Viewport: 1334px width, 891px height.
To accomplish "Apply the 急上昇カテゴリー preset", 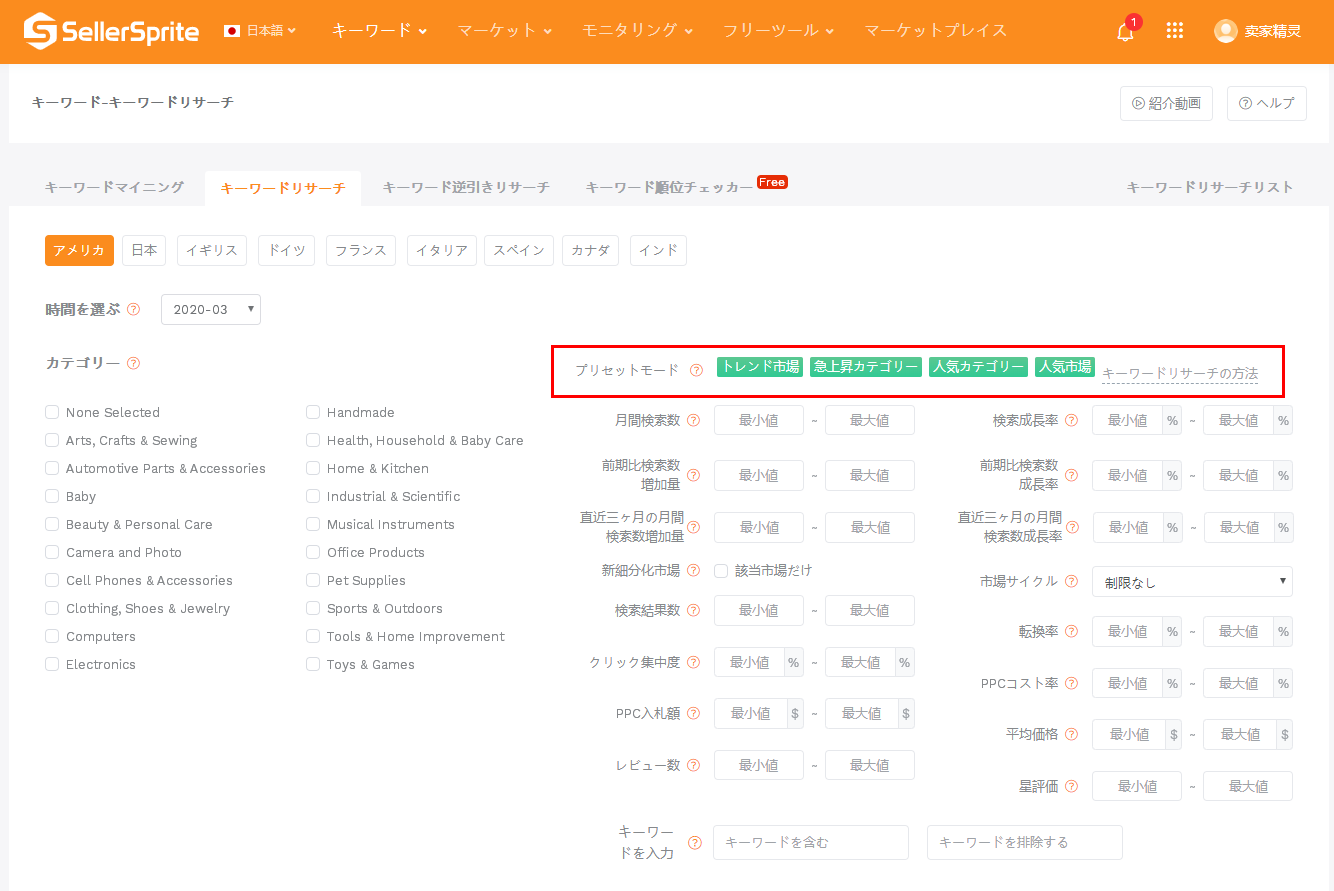I will pos(865,367).
